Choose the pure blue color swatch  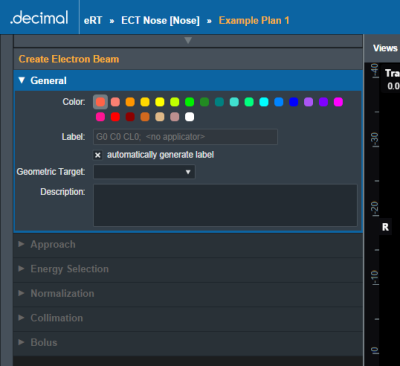(293, 102)
